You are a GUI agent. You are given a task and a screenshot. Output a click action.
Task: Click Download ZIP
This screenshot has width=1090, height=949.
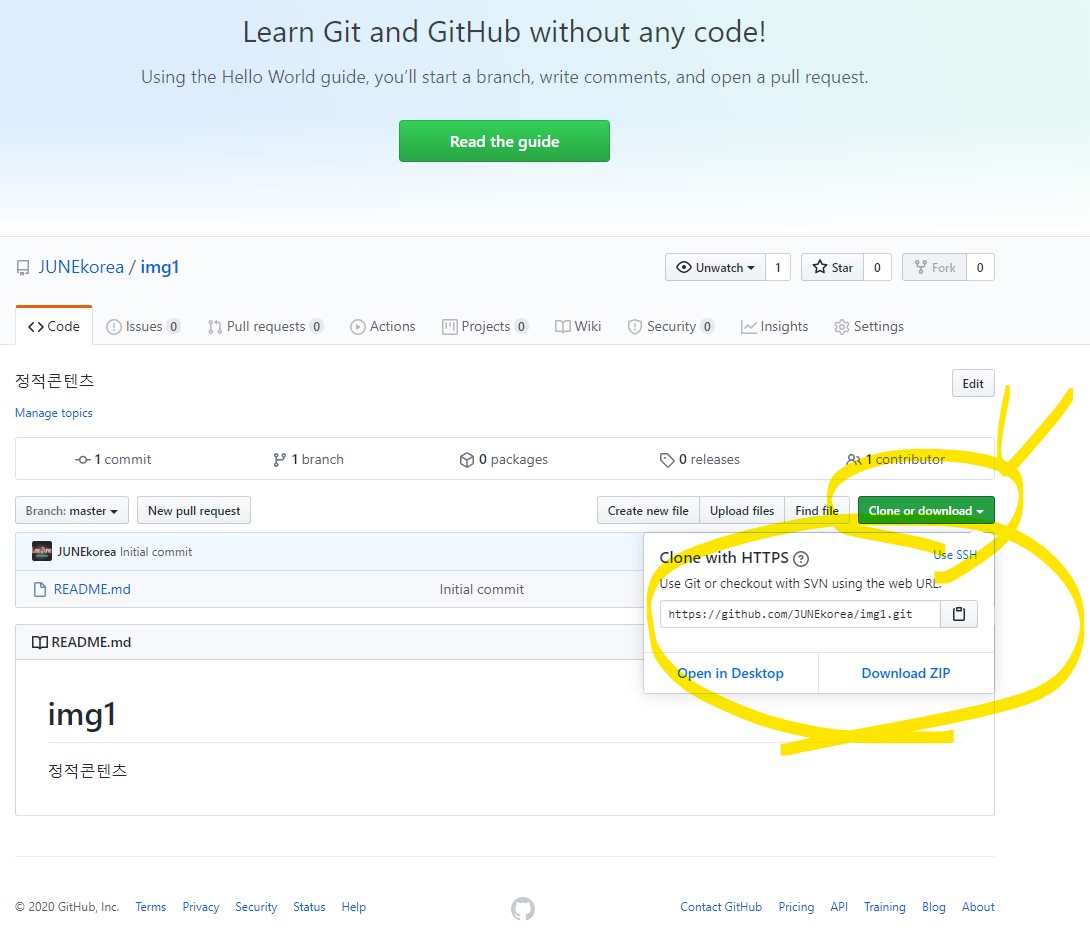click(x=906, y=673)
